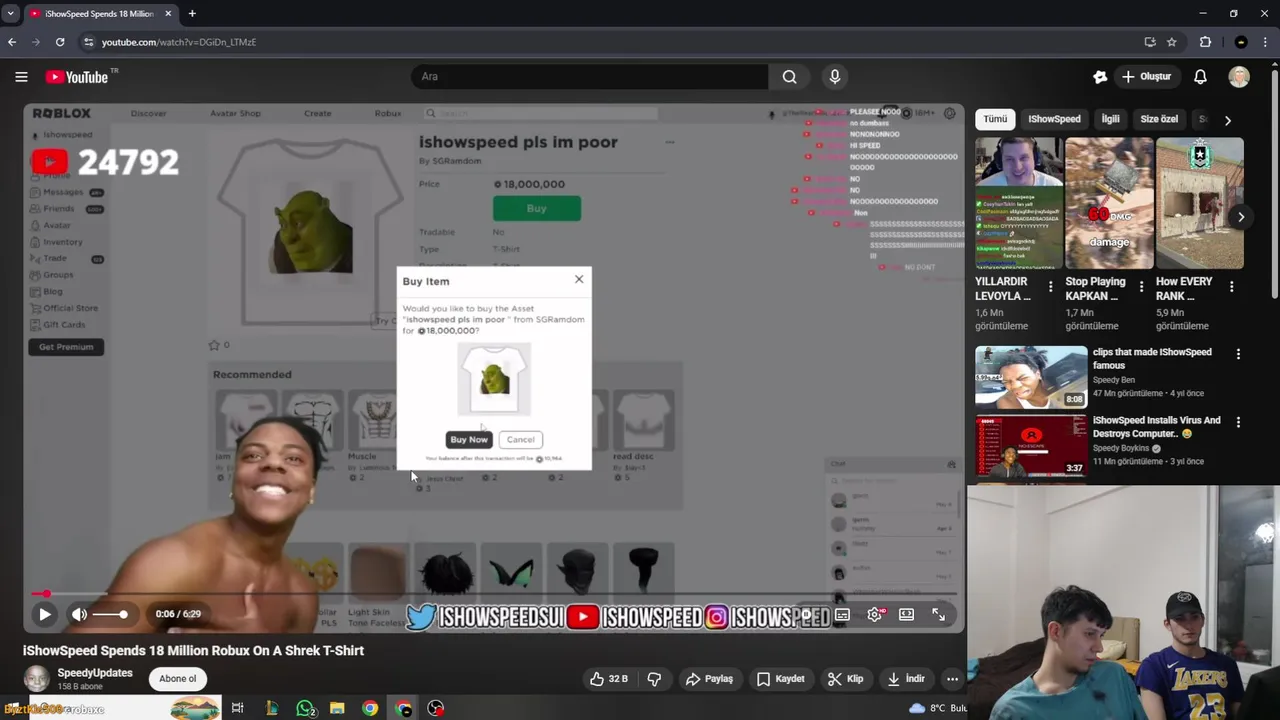Screen dimensions: 1280x720
Task: Click the Oluştur create button
Action: coord(1146,77)
